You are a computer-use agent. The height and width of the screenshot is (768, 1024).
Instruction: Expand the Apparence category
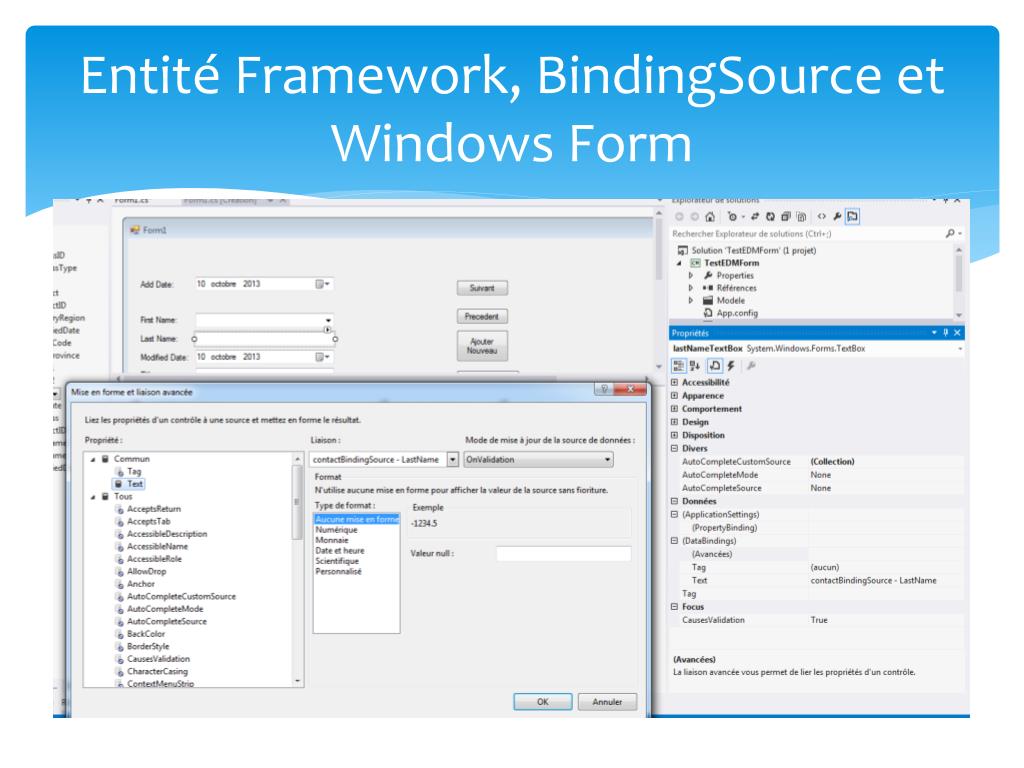pos(675,396)
